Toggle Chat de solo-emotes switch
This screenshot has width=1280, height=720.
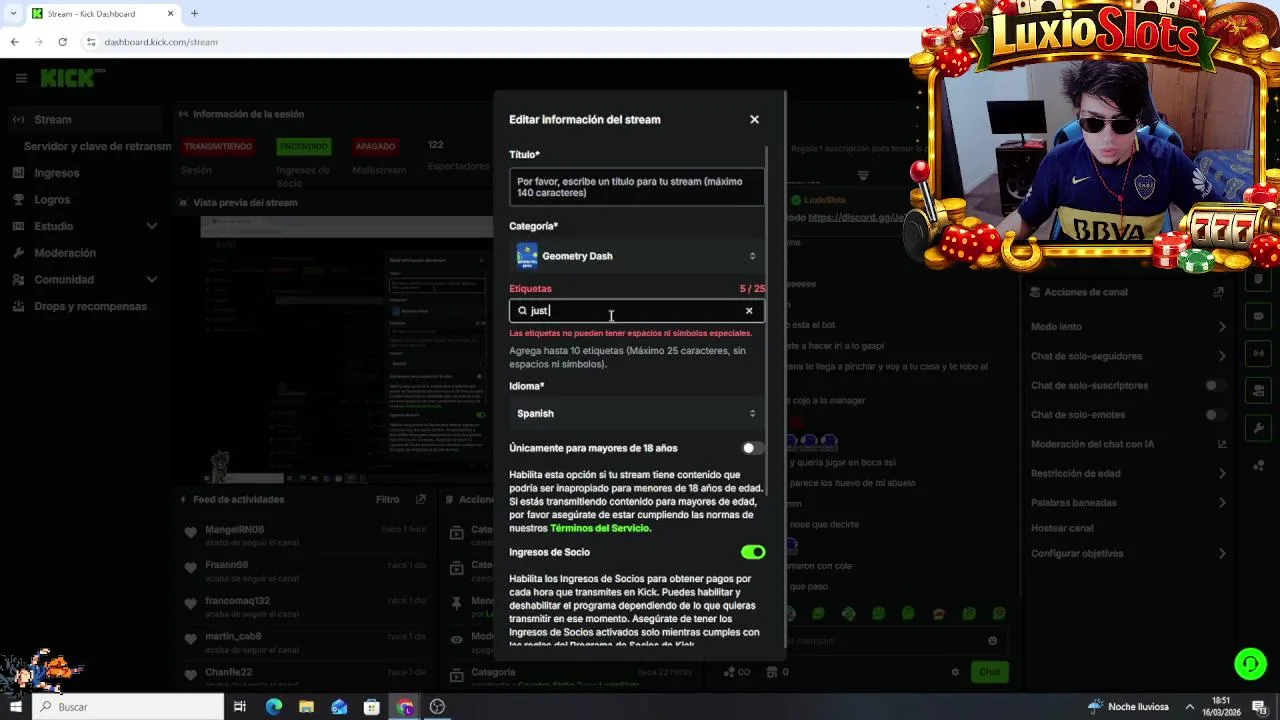[1215, 414]
